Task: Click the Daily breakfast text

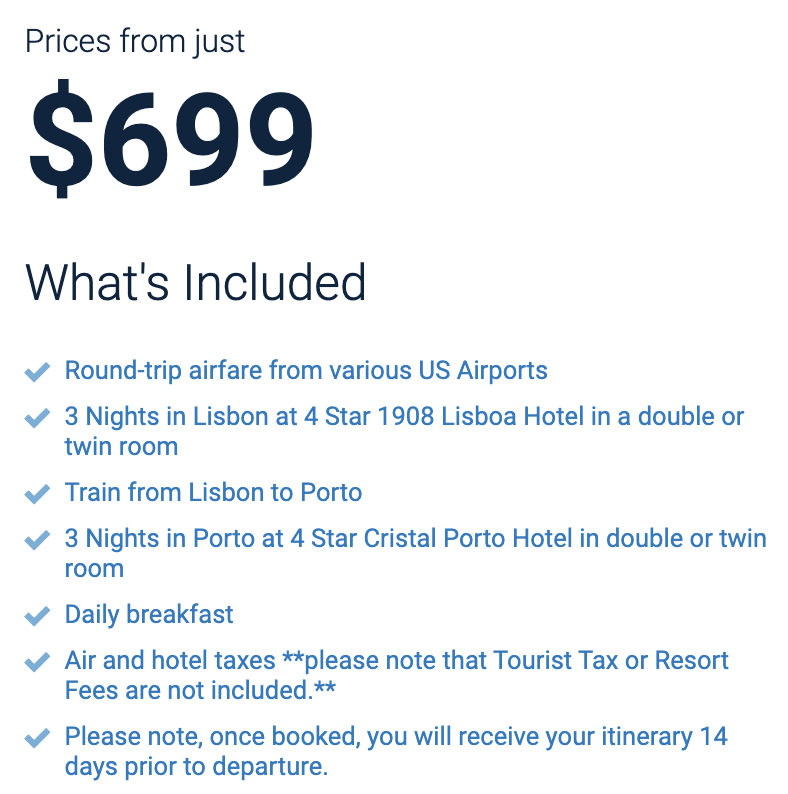Action: tap(149, 614)
